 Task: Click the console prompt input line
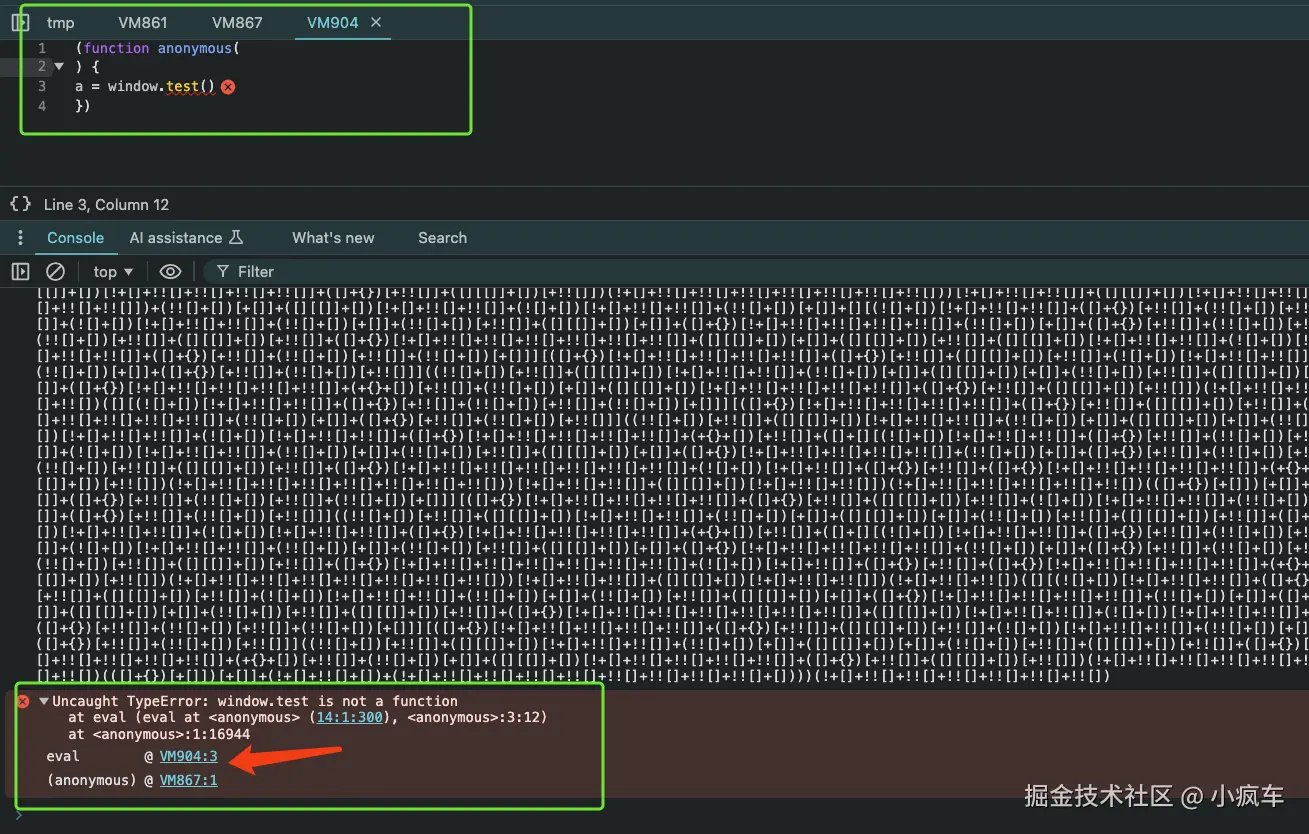(x=660, y=818)
